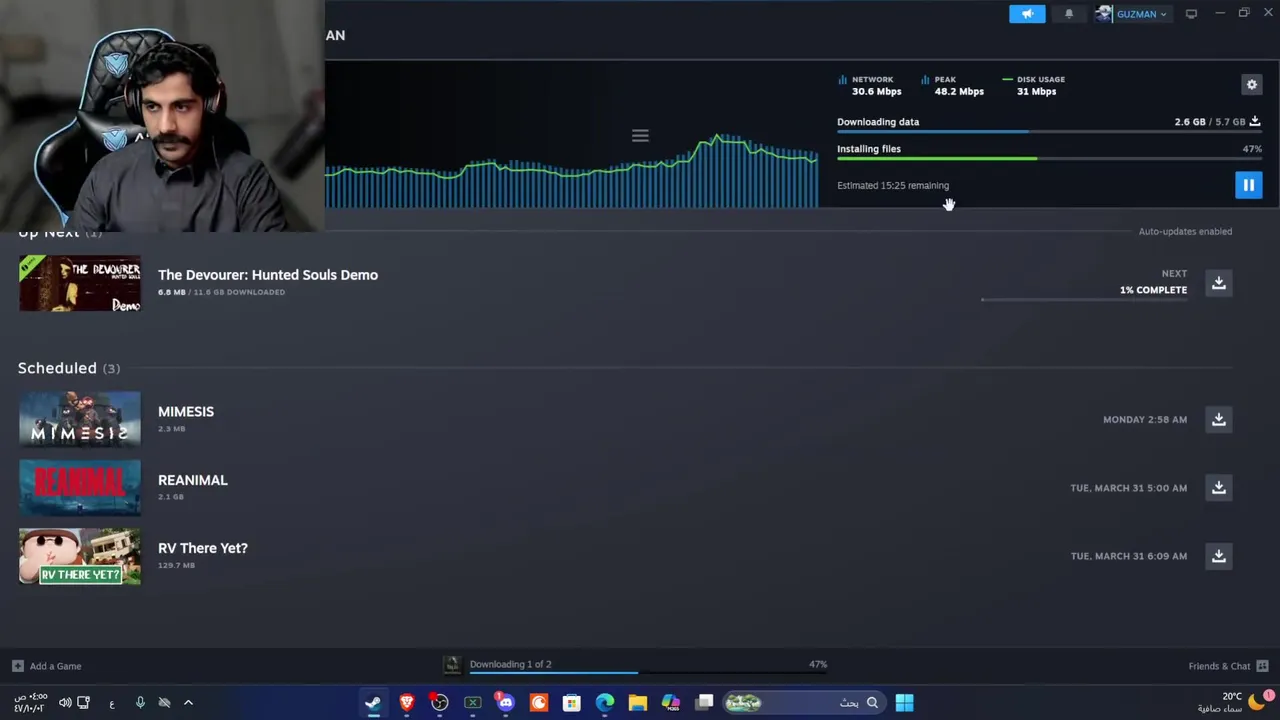Click the DISK USAGE 31 Mbps stat
Screen dimensions: 1280x720
pos(1034,85)
